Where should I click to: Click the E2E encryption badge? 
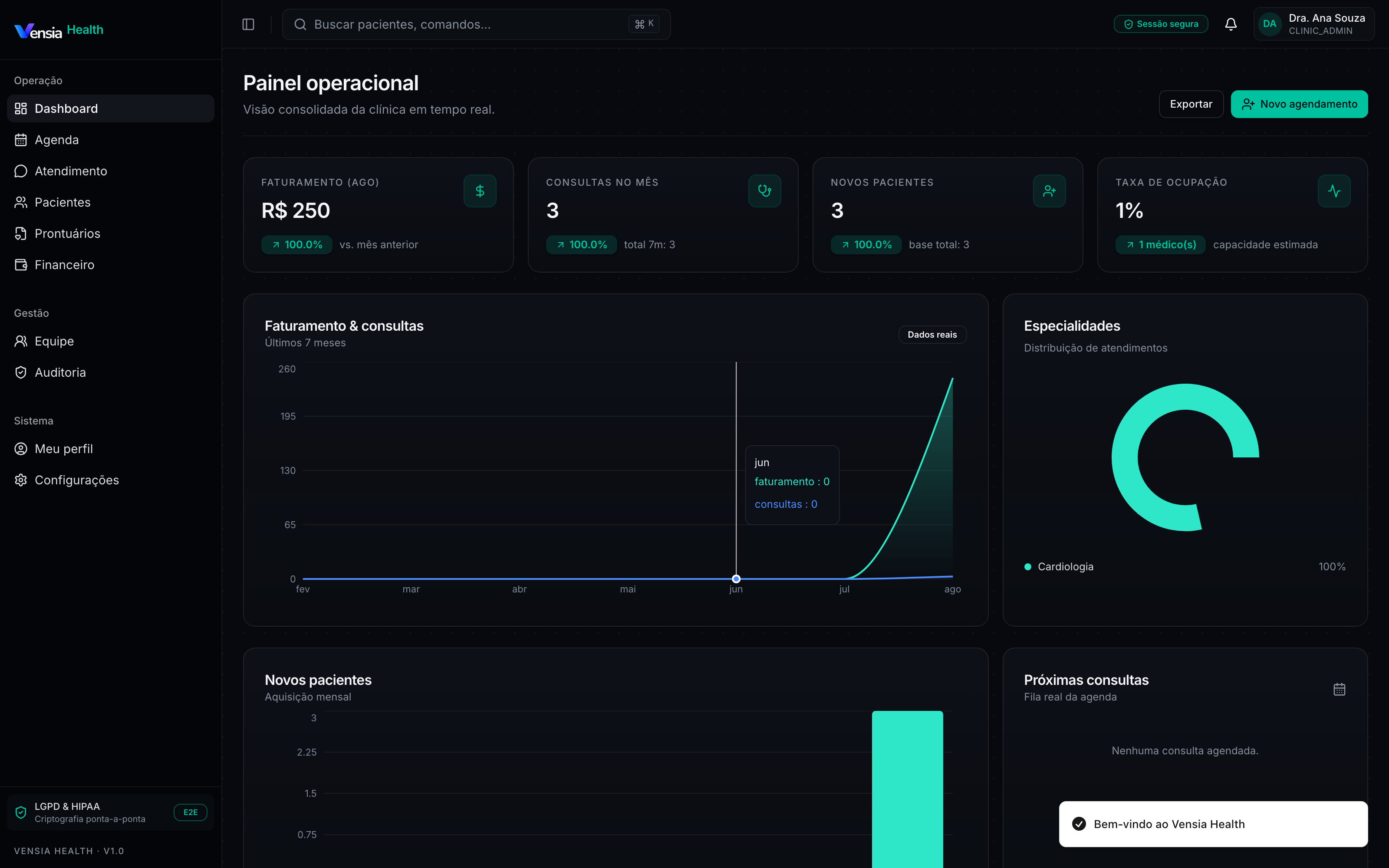190,812
